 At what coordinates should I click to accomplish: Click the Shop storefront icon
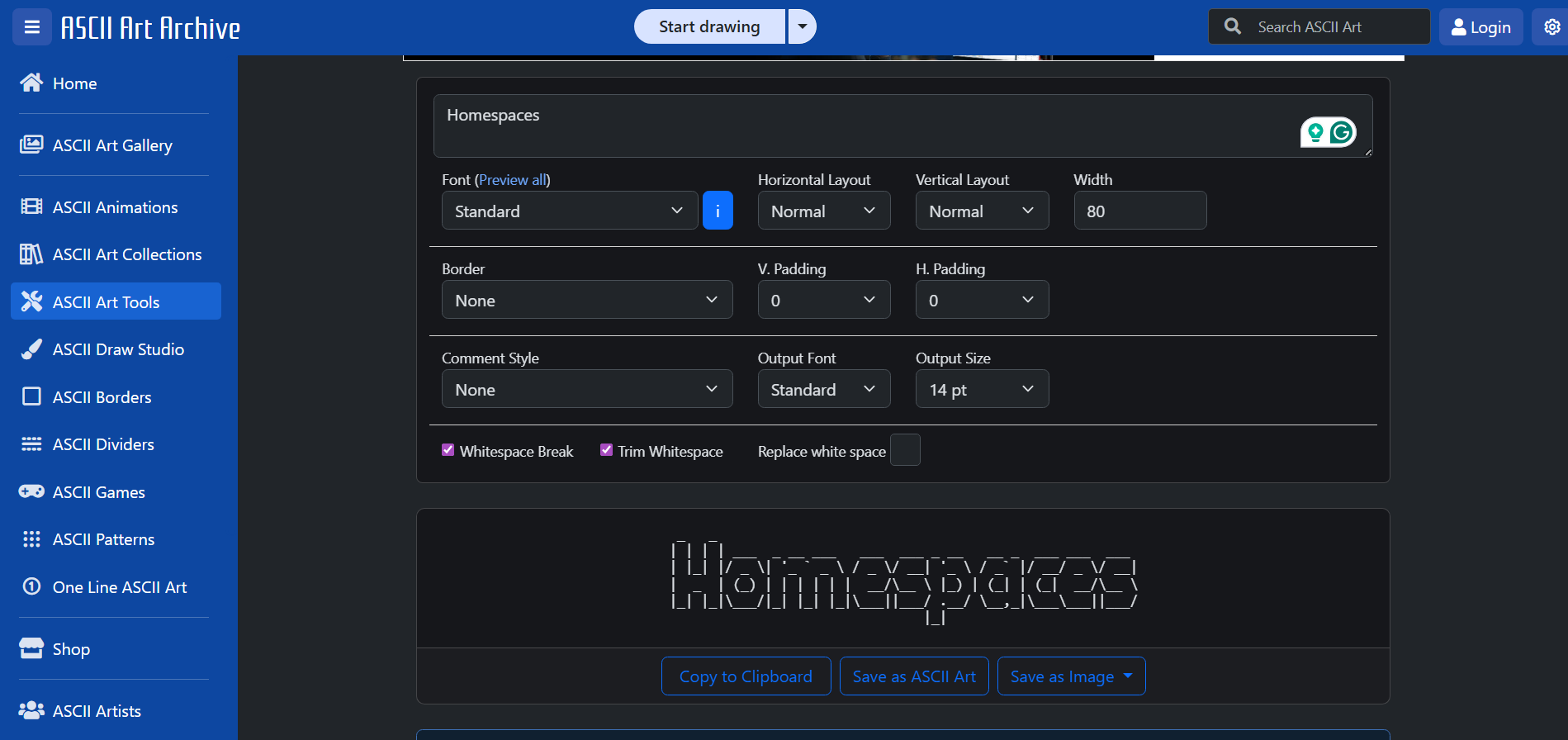(31, 648)
